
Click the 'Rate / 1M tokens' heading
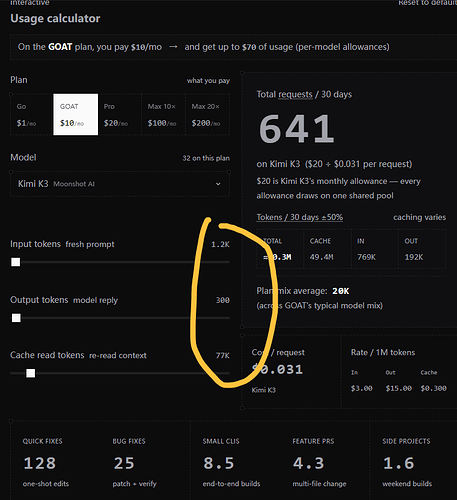click(383, 353)
